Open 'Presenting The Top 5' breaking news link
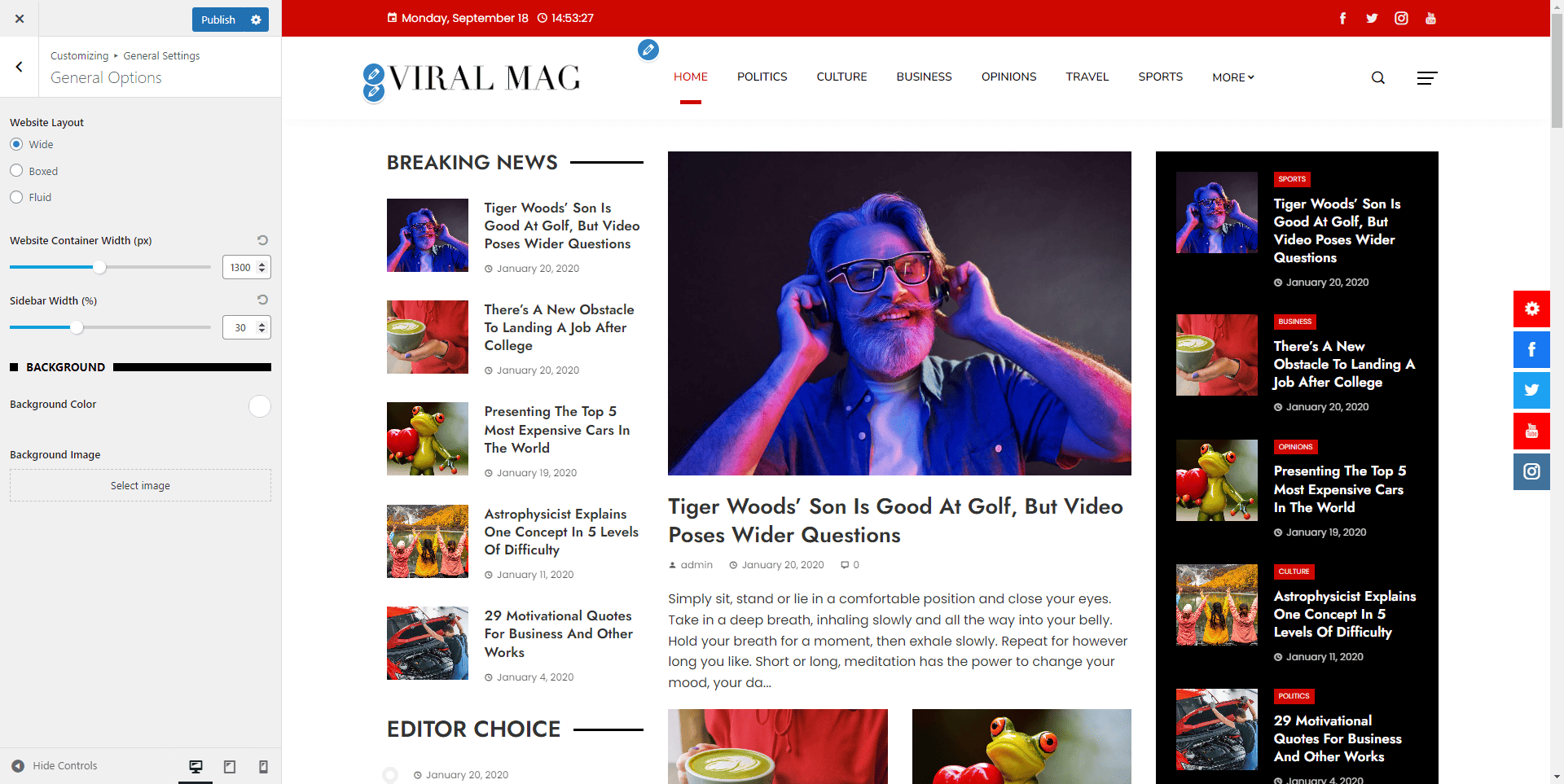The width and height of the screenshot is (1564, 784). 557,430
